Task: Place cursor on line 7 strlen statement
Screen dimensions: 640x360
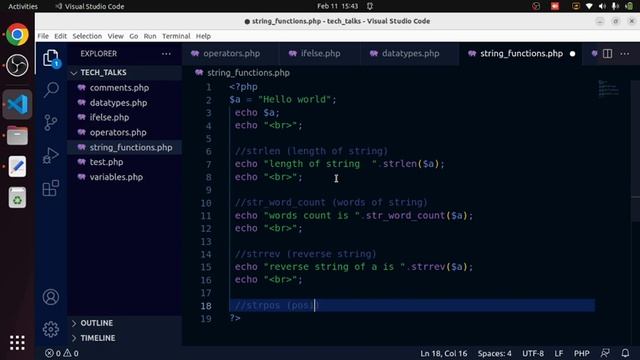Action: 339,164
